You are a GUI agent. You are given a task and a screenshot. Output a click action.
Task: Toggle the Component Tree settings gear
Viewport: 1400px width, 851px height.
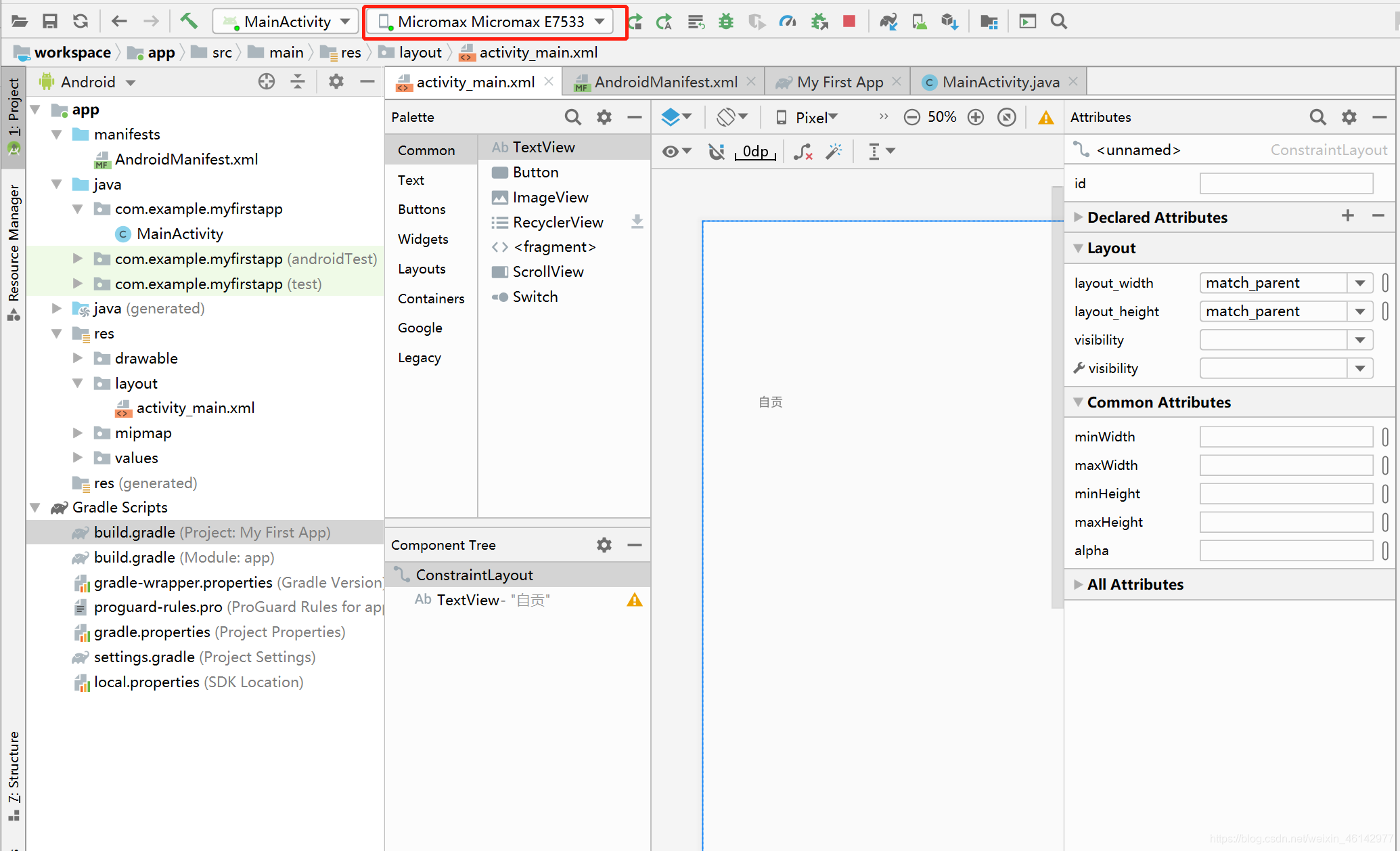tap(605, 544)
